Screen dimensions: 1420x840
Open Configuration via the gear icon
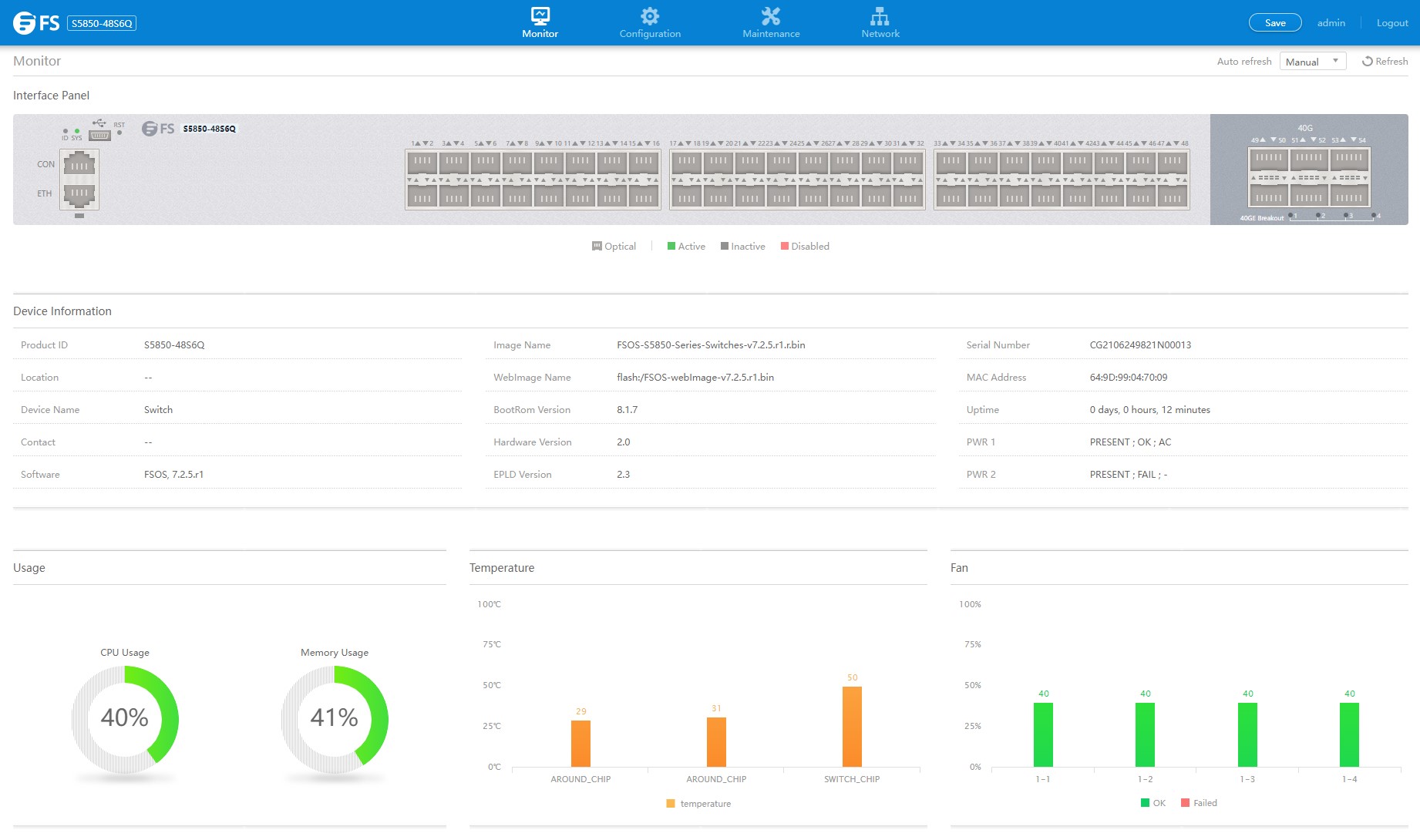(650, 15)
